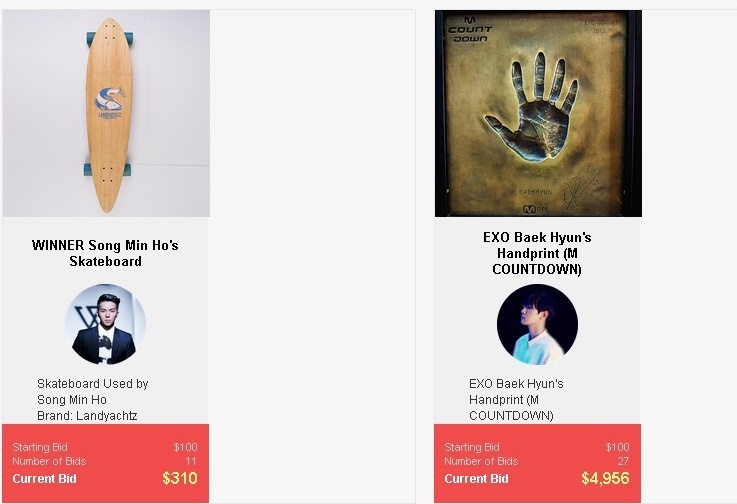Click the Landyachtz logo on the skateboard deck
The image size is (737, 504).
[110, 102]
